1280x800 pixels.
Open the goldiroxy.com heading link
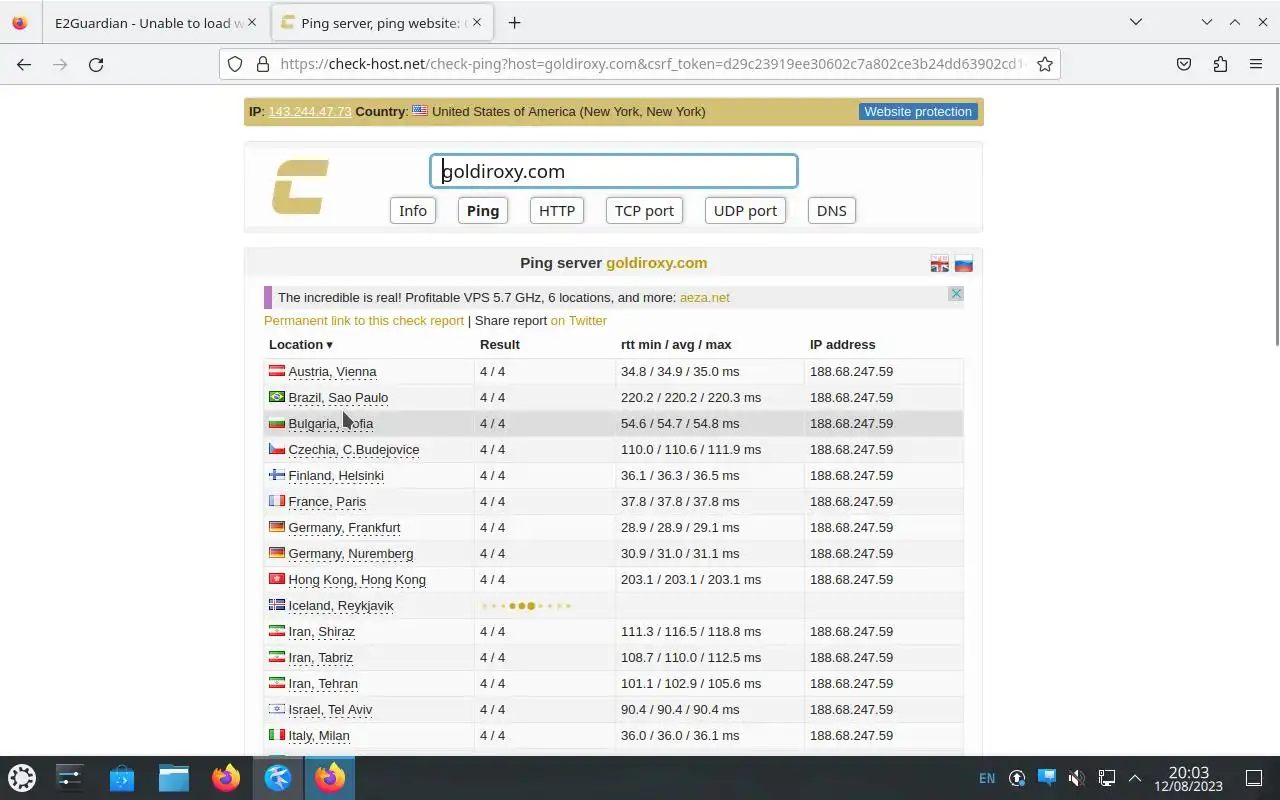[x=656, y=263]
